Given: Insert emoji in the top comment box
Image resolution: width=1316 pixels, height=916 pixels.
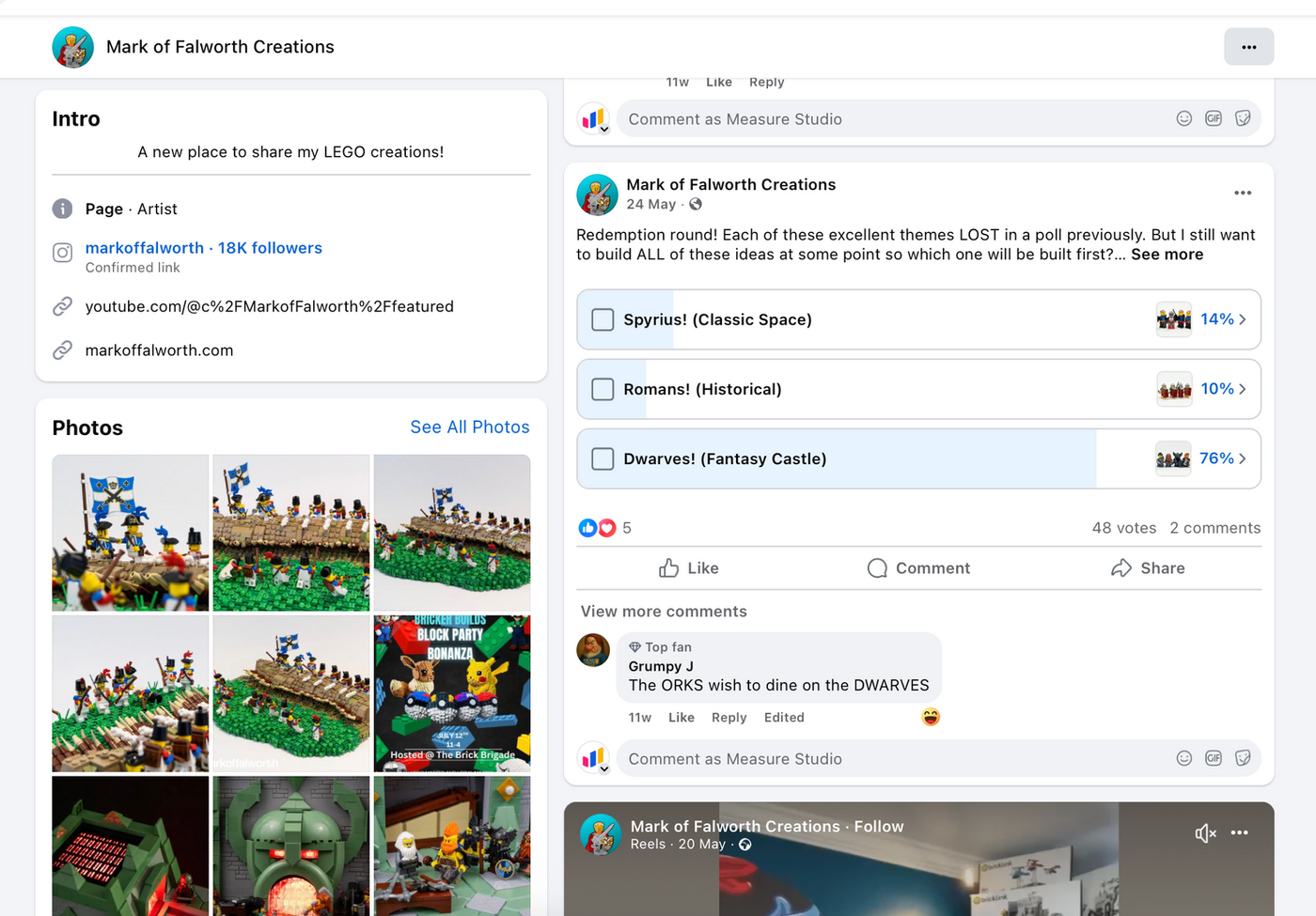Looking at the screenshot, I should [1183, 118].
